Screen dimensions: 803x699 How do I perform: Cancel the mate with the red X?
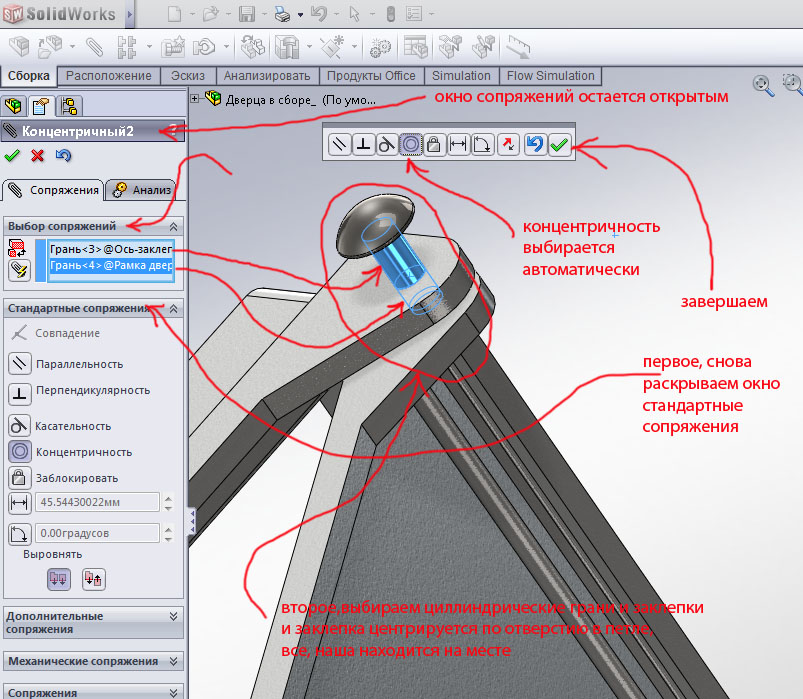[x=38, y=155]
